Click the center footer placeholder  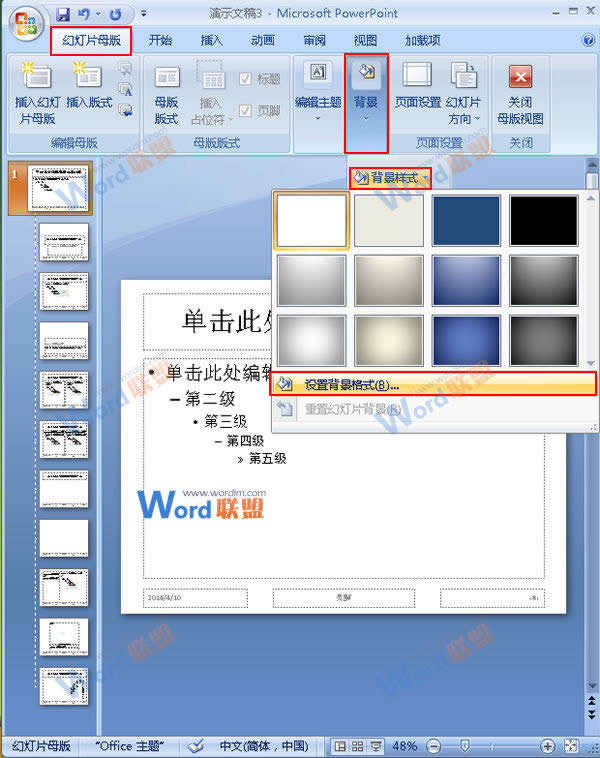tap(344, 598)
